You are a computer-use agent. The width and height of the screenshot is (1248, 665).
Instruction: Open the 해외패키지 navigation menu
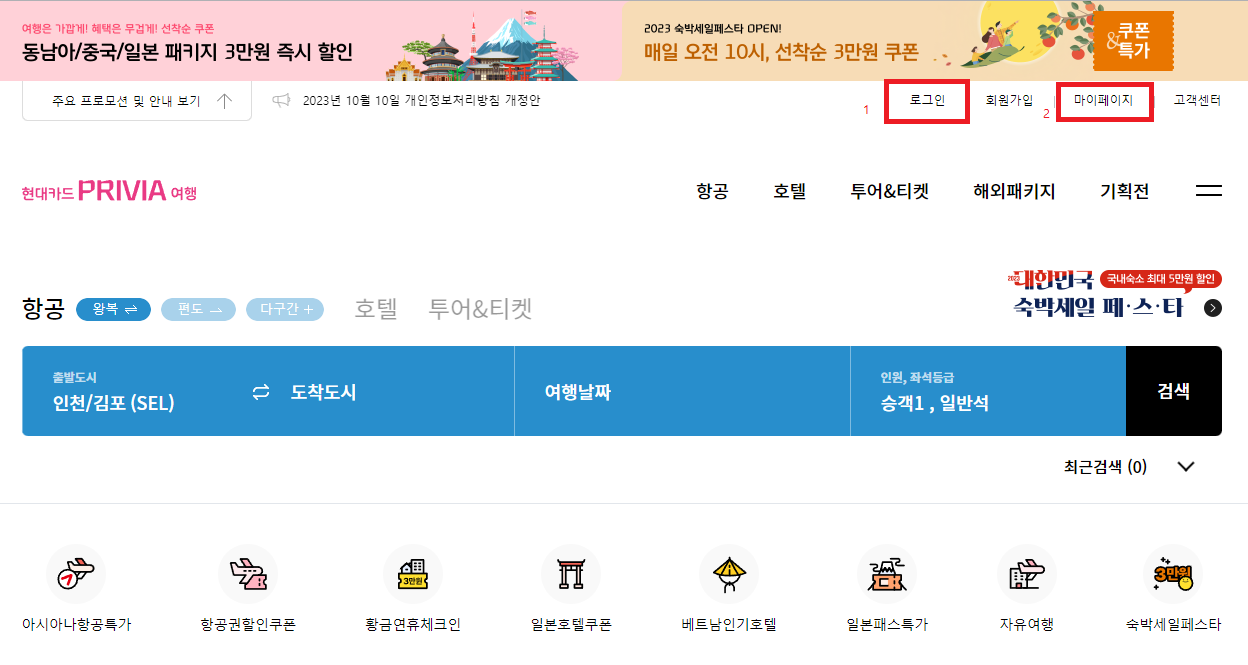click(1015, 190)
